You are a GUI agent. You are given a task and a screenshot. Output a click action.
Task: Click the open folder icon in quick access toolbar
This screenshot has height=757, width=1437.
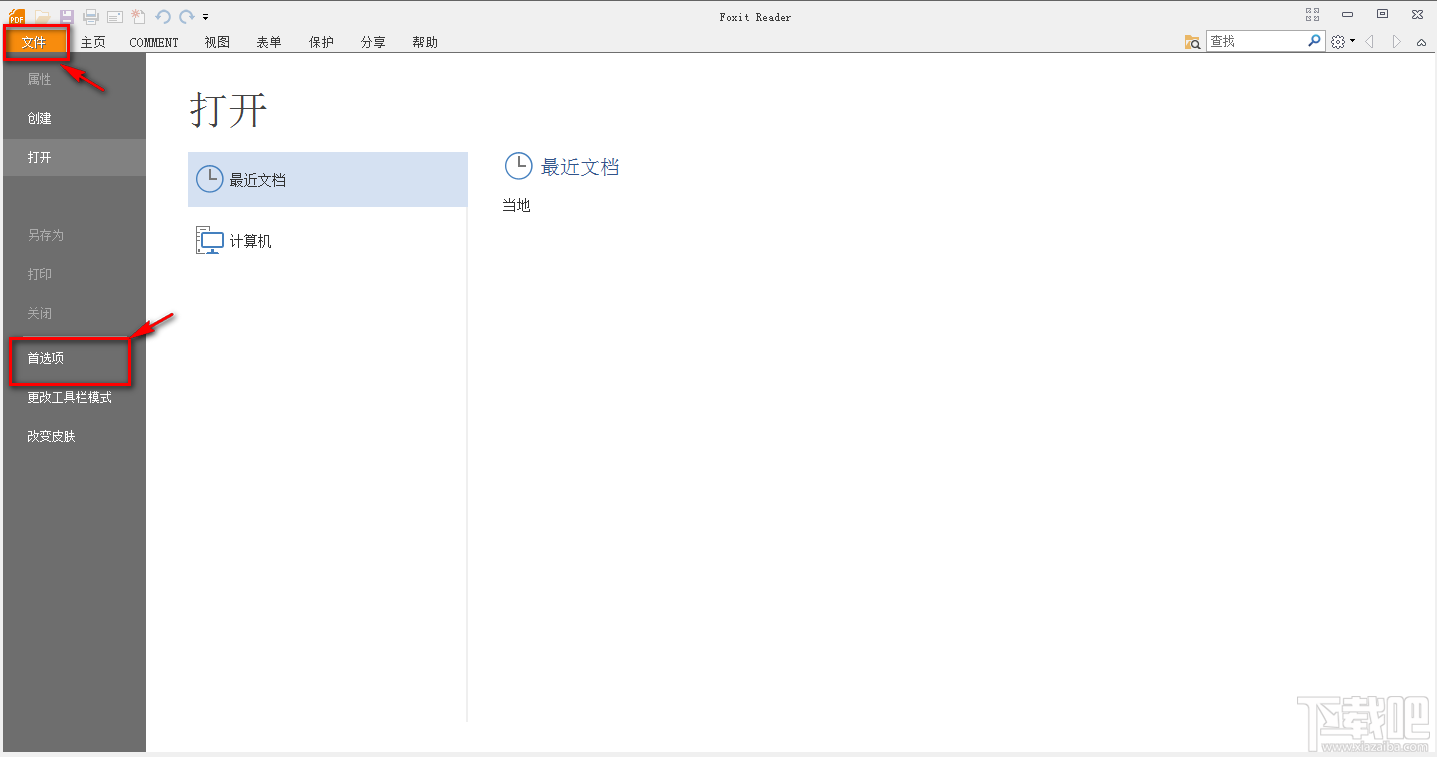point(42,16)
